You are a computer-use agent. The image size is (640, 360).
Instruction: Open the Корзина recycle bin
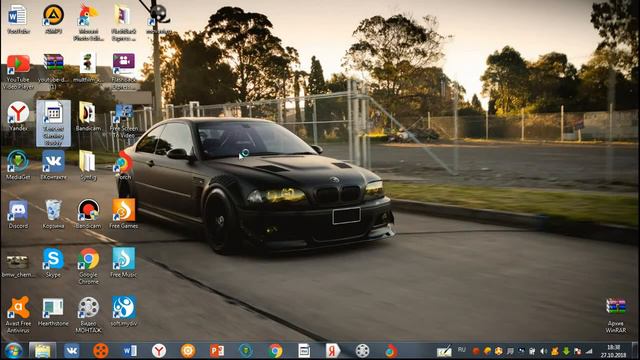pyautogui.click(x=53, y=213)
